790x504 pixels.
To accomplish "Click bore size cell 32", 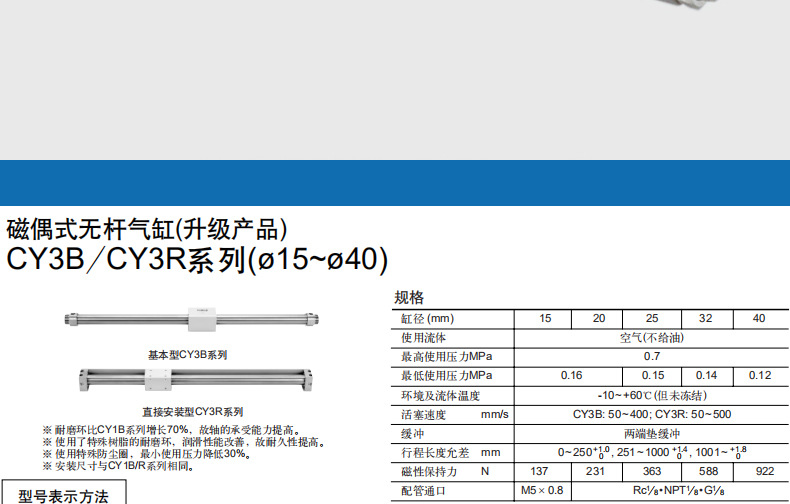I will (x=706, y=319).
